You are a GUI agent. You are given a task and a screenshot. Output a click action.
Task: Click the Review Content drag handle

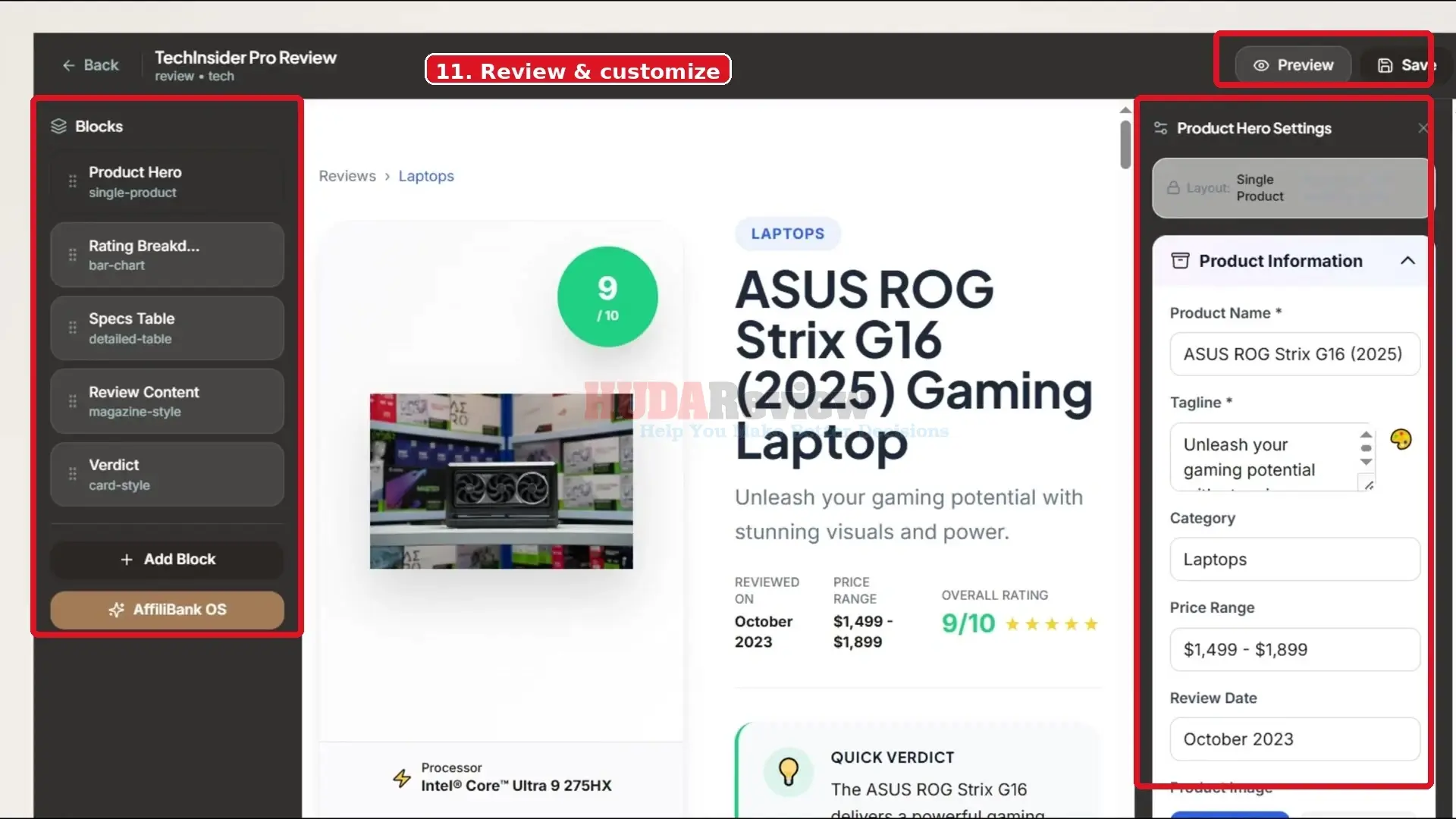click(72, 401)
